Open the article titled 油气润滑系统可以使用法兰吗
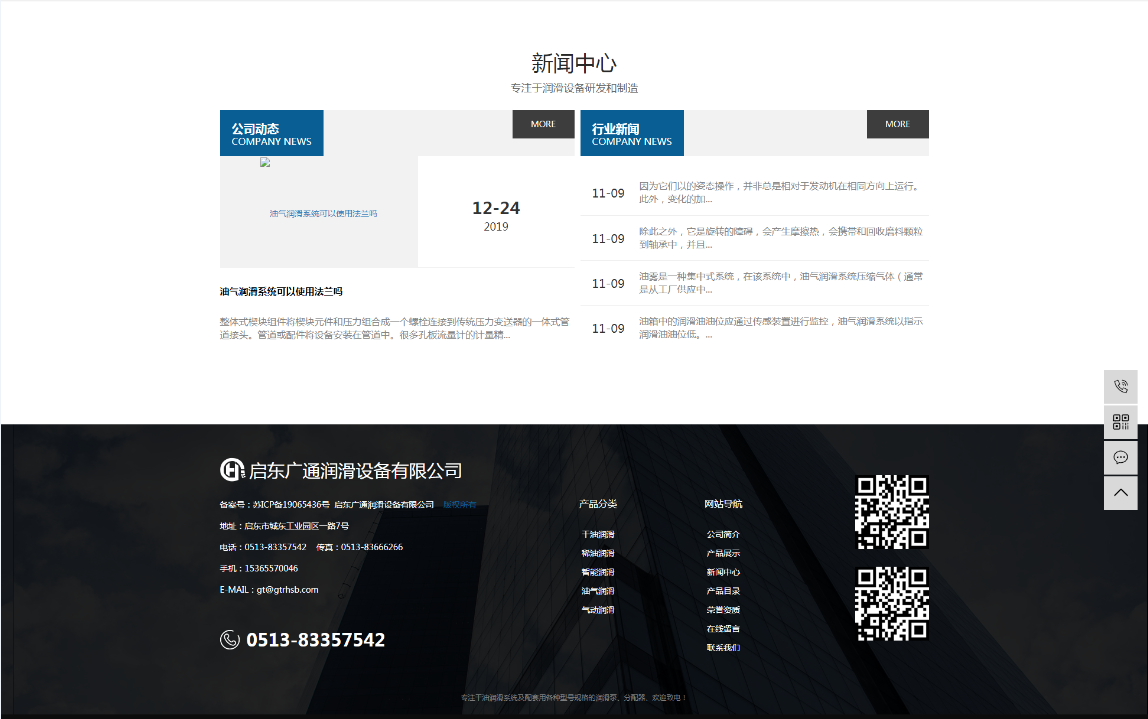This screenshot has height=719, width=1148. pyautogui.click(x=281, y=292)
